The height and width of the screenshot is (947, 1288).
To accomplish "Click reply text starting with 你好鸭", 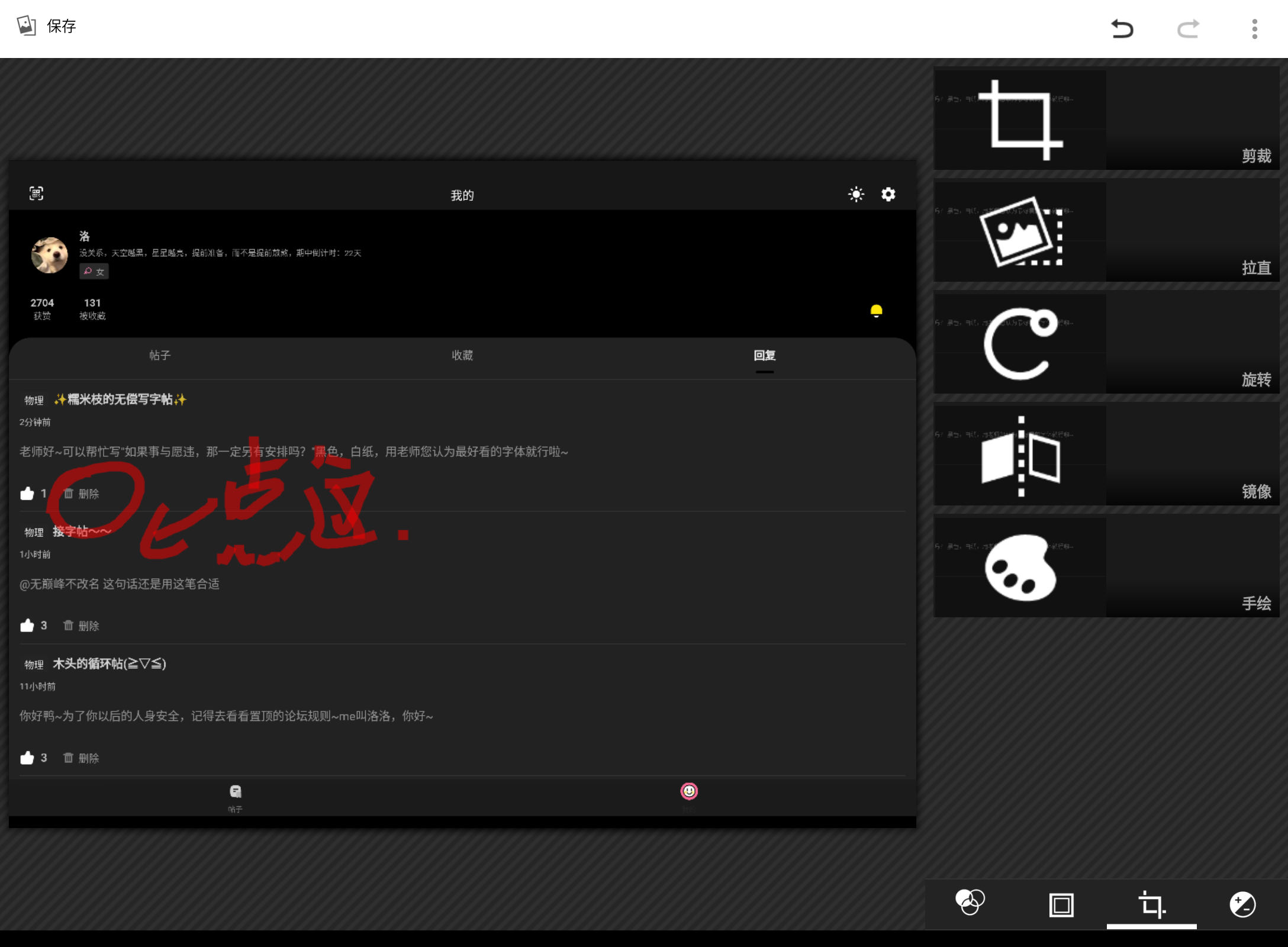I will click(x=226, y=716).
